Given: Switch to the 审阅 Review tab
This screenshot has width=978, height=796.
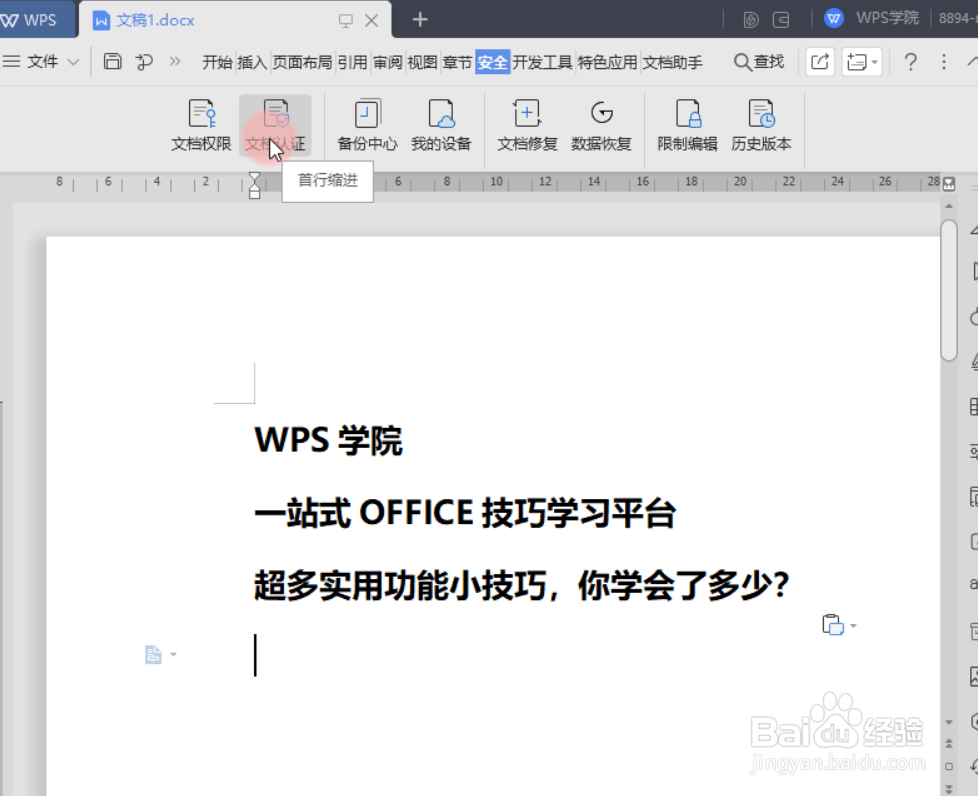Looking at the screenshot, I should click(x=387, y=62).
